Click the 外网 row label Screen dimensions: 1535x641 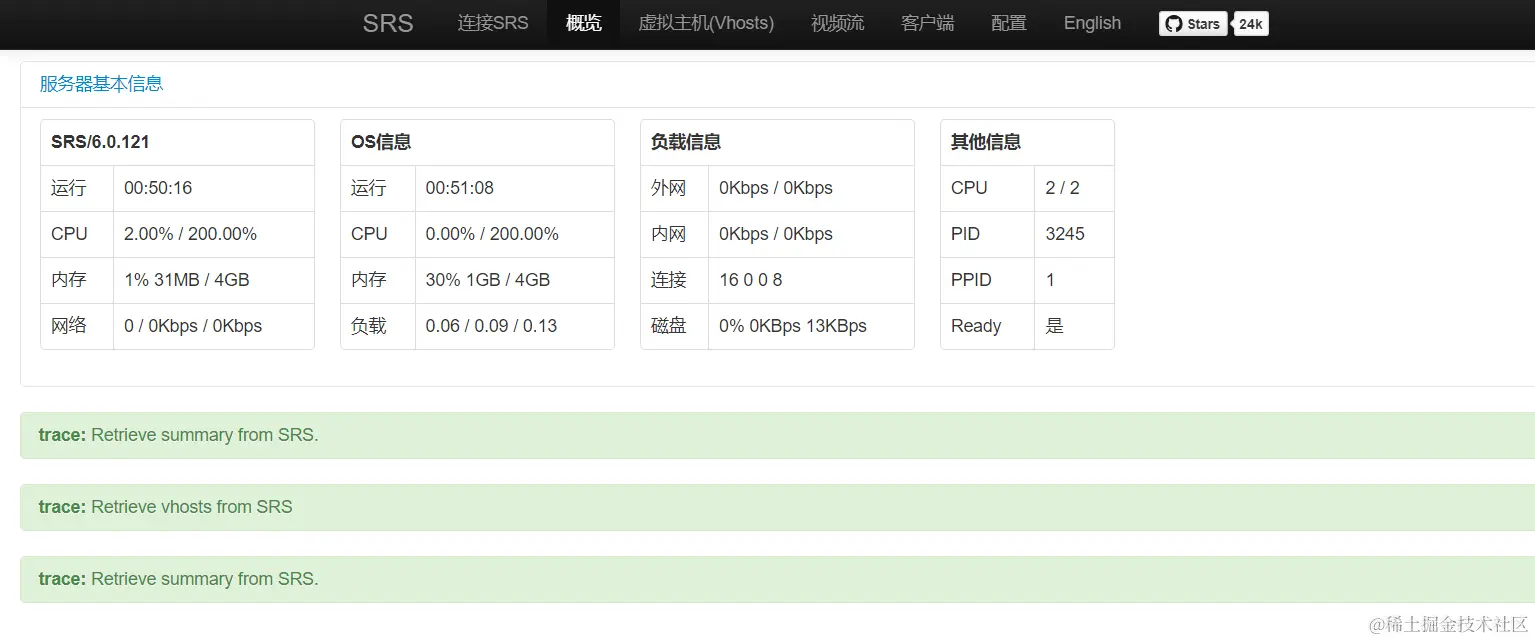coord(669,188)
